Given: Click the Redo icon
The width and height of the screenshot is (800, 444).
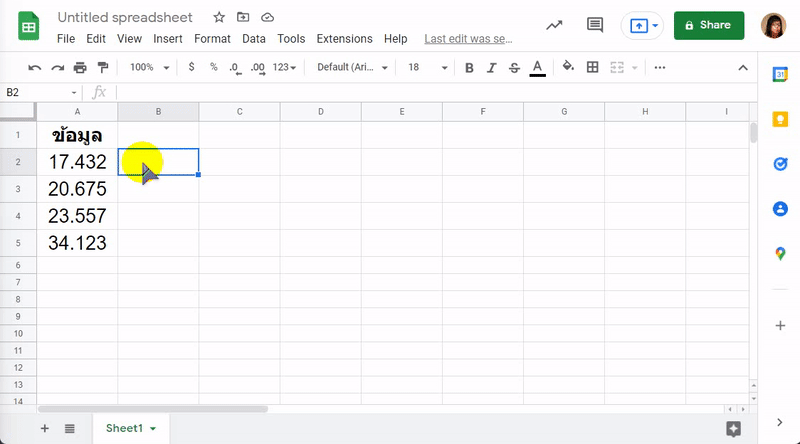Looking at the screenshot, I should click(x=57, y=67).
